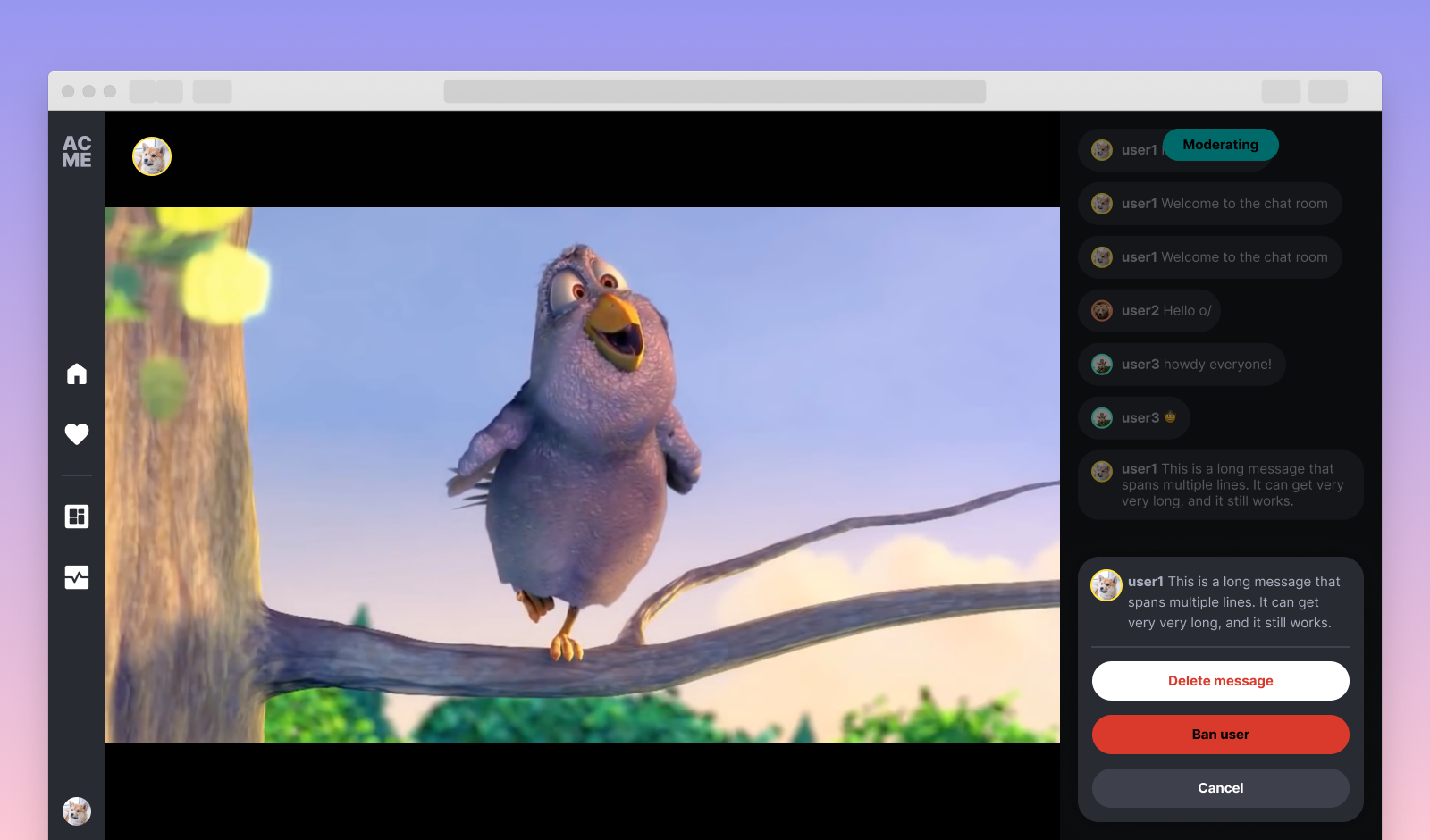The height and width of the screenshot is (840, 1430).
Task: Open the activity pulse monitor icon
Action: [77, 577]
